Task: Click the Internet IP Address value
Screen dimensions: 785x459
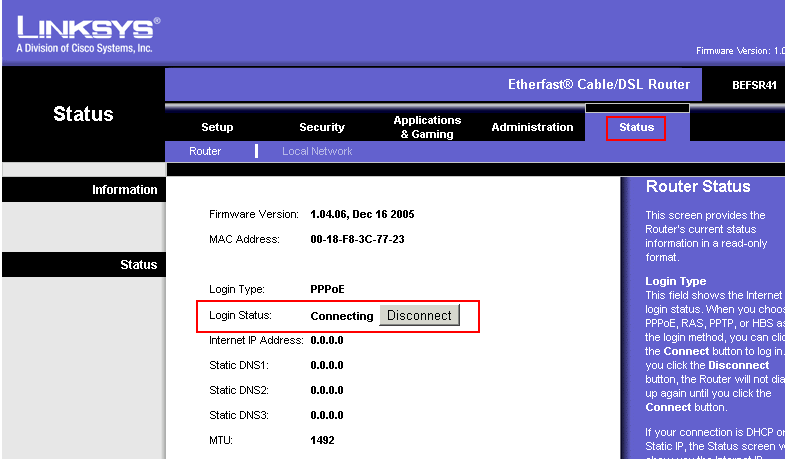Action: pyautogui.click(x=327, y=340)
